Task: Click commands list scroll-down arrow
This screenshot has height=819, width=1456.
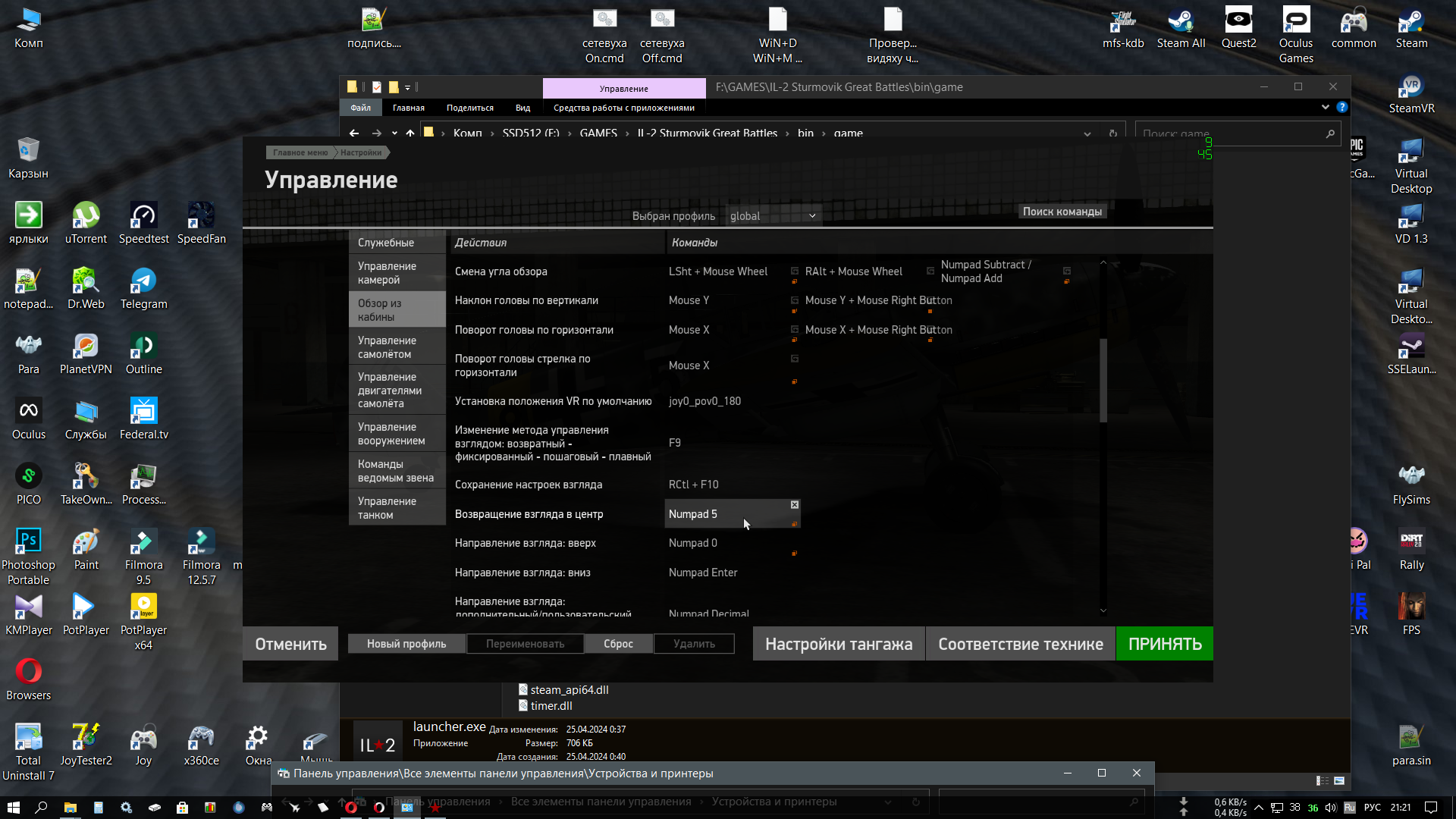Action: (x=1103, y=610)
